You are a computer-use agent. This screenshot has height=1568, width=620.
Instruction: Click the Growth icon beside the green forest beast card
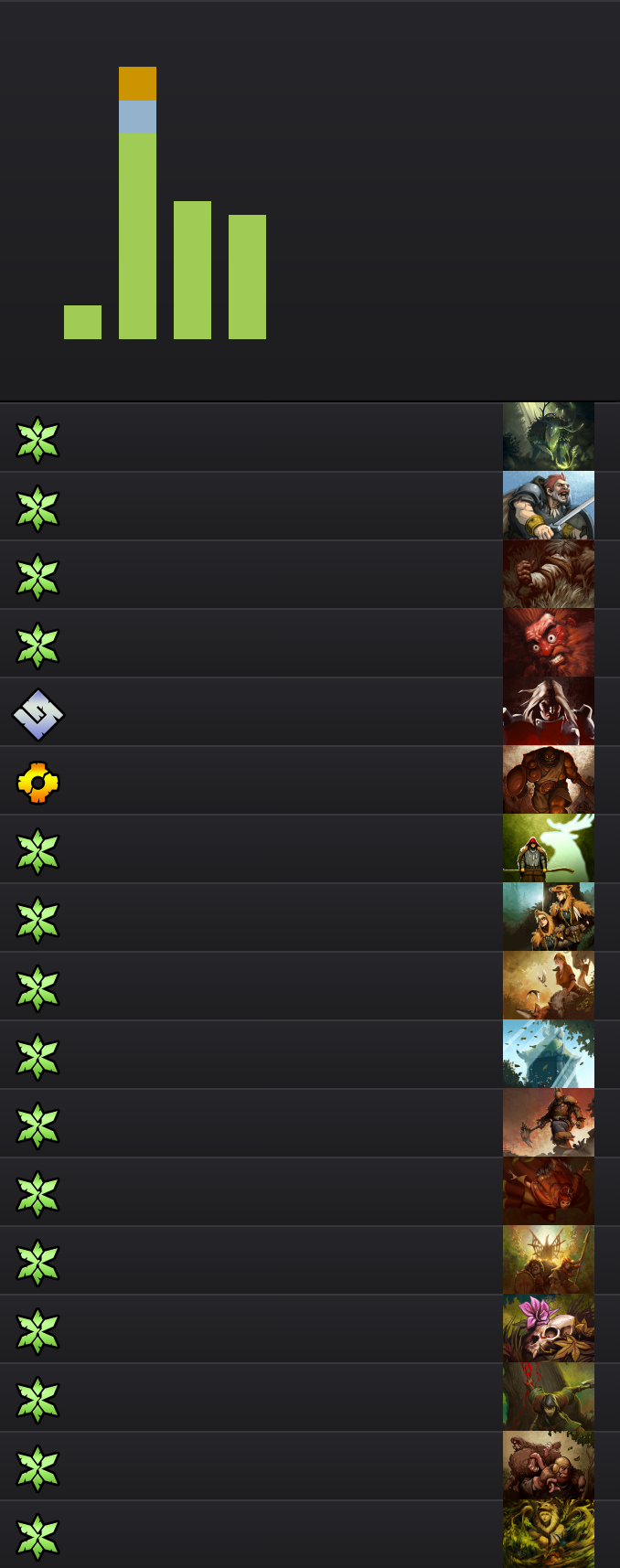click(x=37, y=440)
